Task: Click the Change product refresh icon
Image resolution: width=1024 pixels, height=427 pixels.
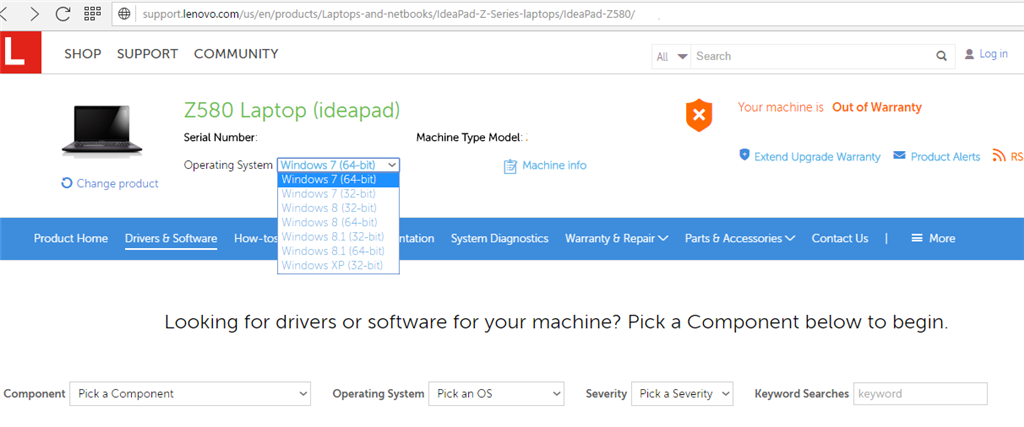Action: tap(67, 183)
